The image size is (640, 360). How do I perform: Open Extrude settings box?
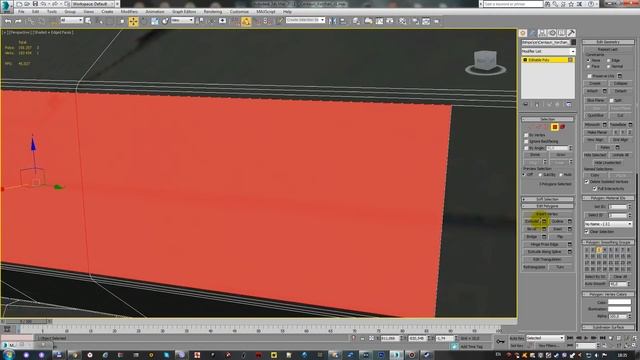(544, 221)
